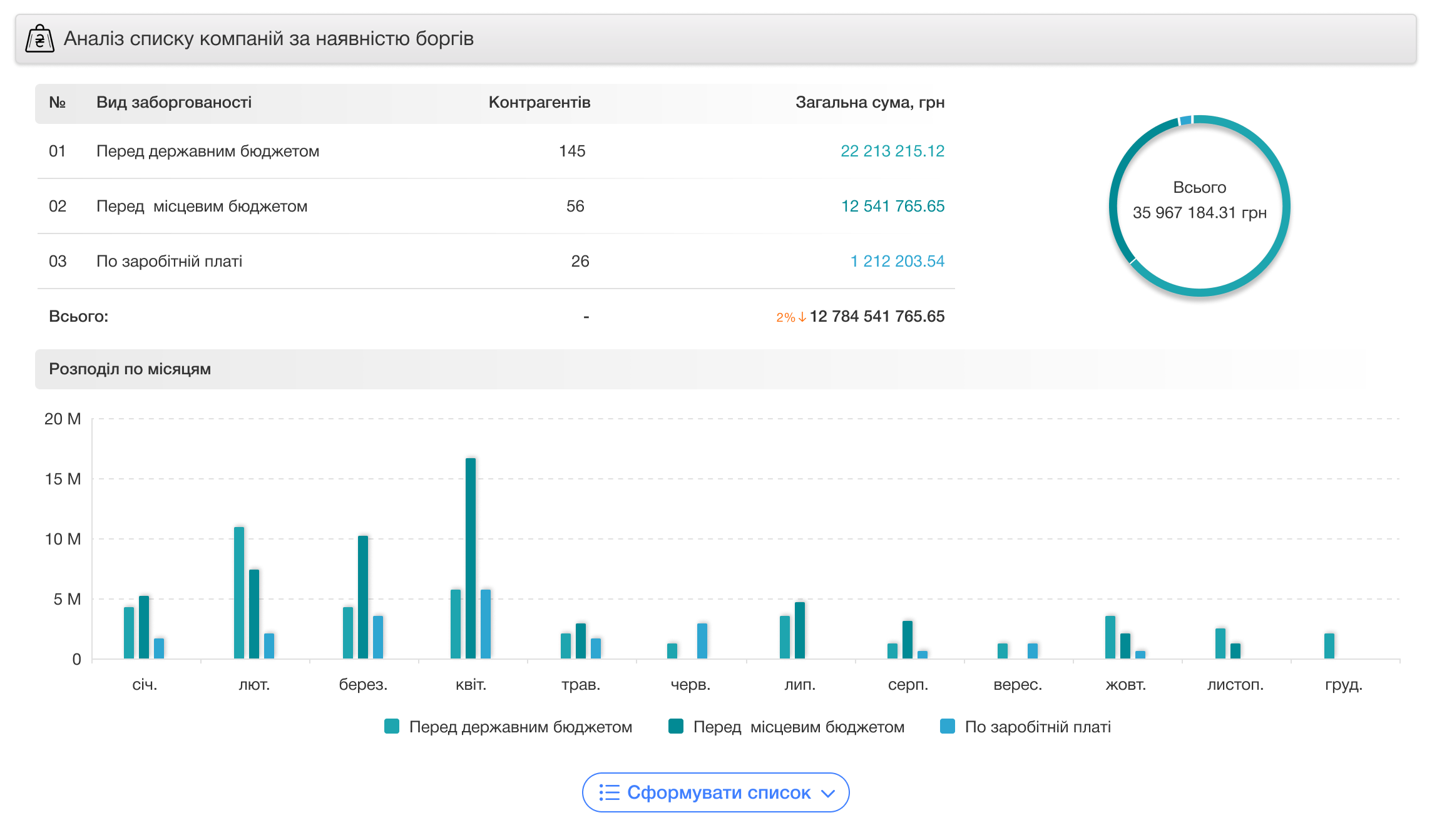Image resolution: width=1432 pixels, height=840 pixels.
Task: Toggle legend swatch По заробітній платі
Action: (948, 726)
